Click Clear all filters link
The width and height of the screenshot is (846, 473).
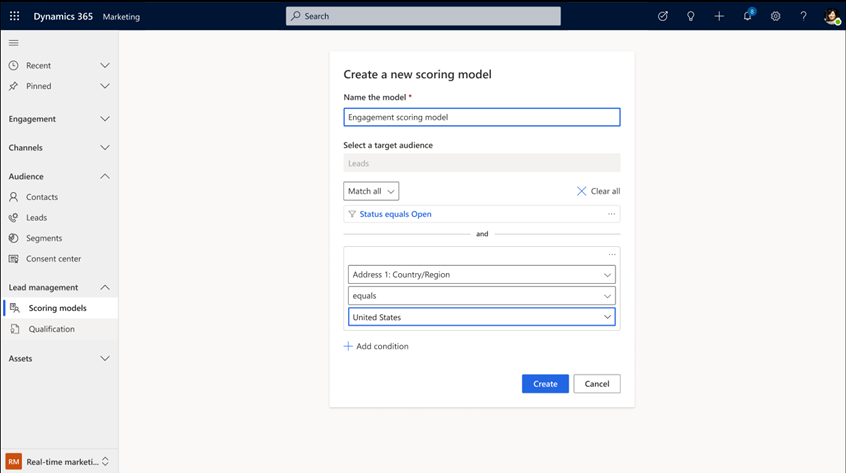(x=605, y=191)
